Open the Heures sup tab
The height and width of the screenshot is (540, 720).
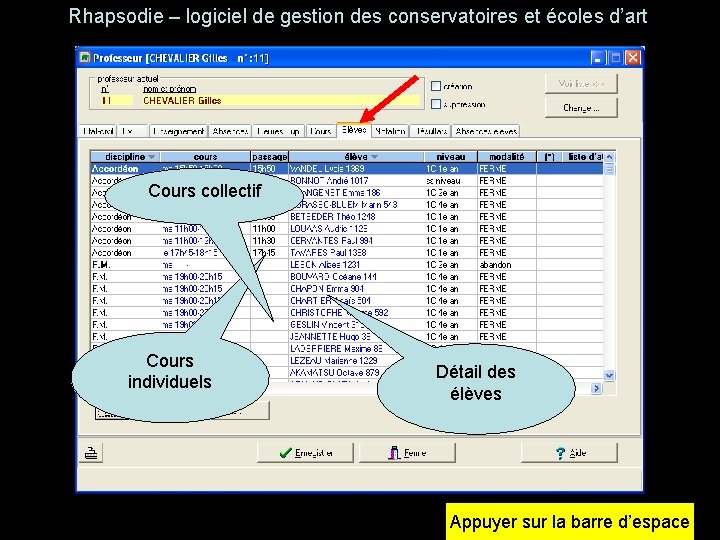[278, 131]
